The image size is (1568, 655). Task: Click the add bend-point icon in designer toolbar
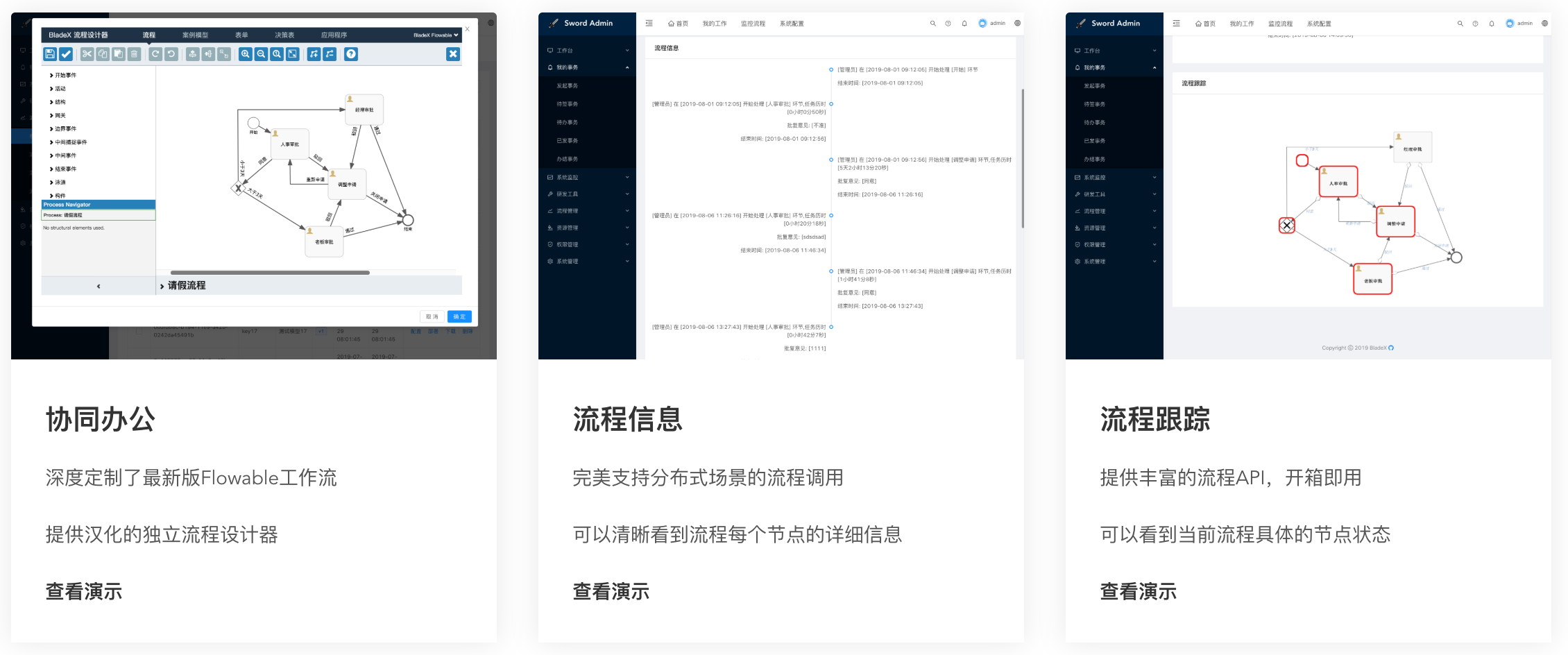click(x=314, y=54)
